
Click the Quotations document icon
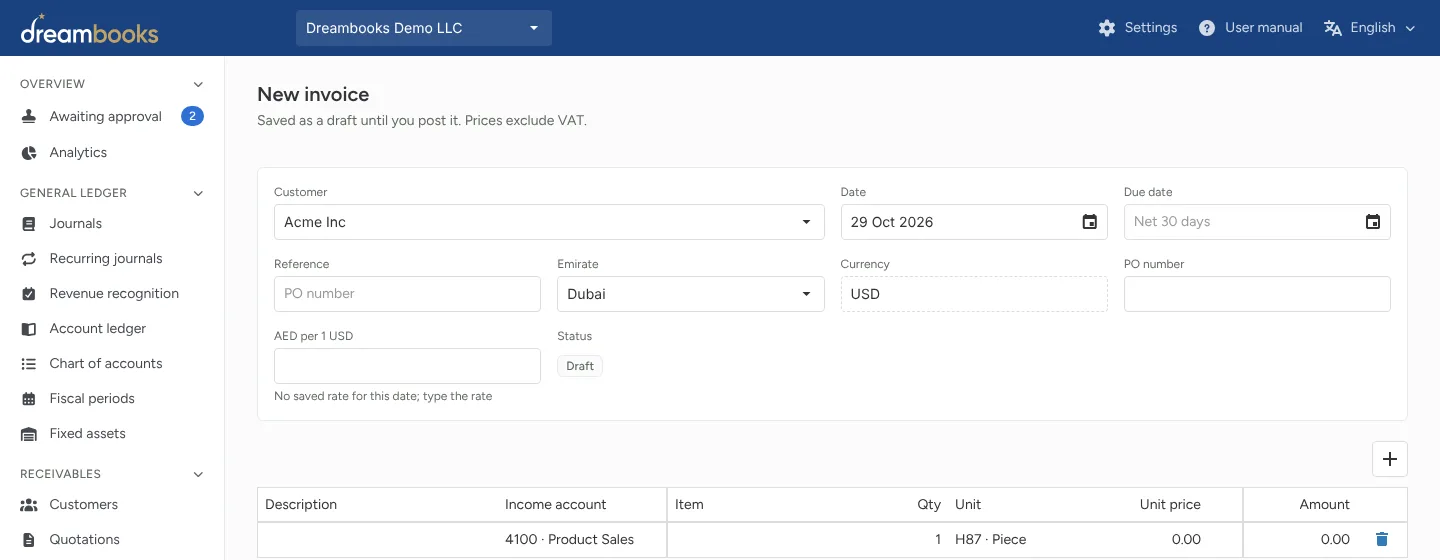click(29, 540)
